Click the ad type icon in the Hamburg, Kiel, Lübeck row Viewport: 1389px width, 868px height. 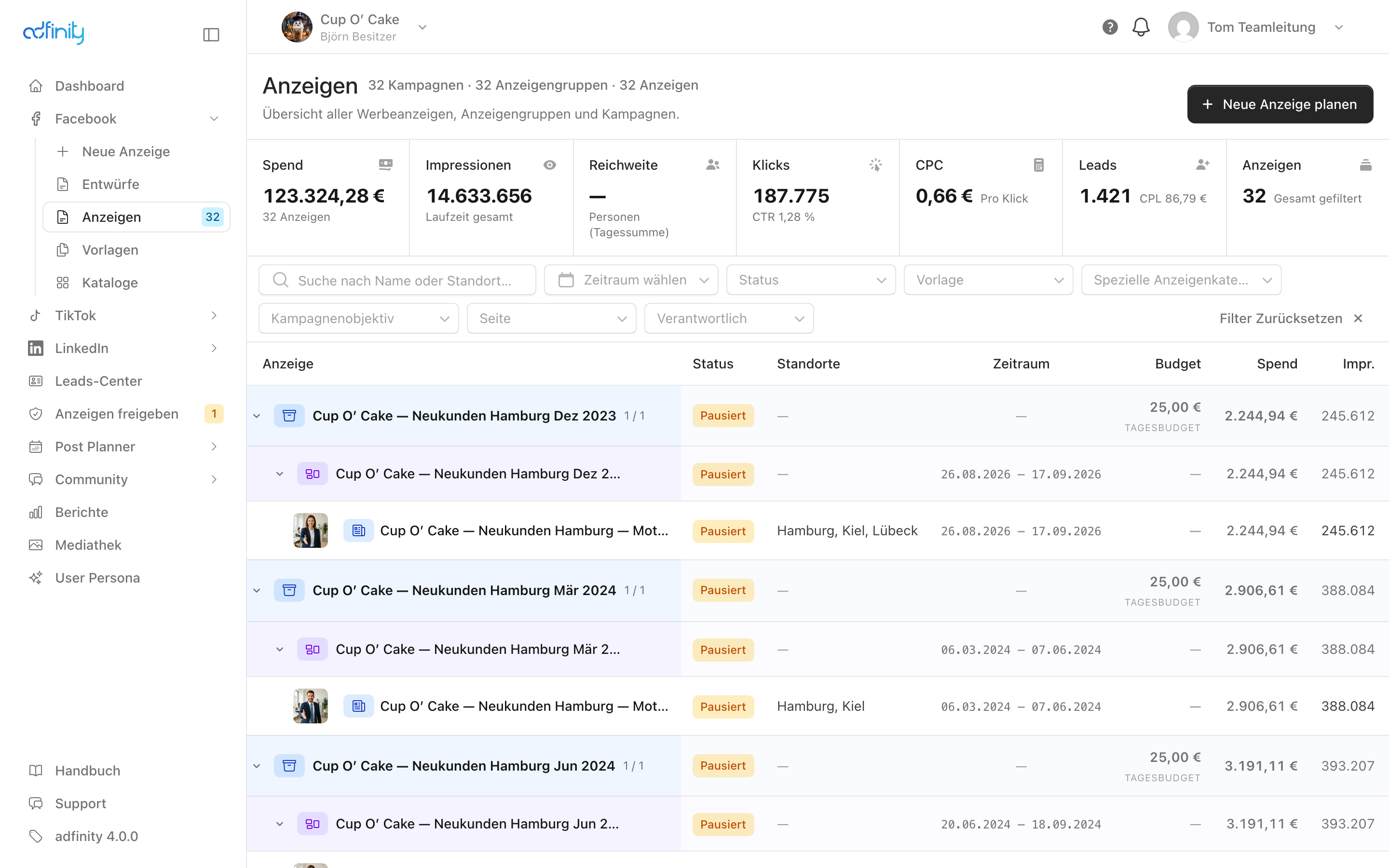coord(359,530)
